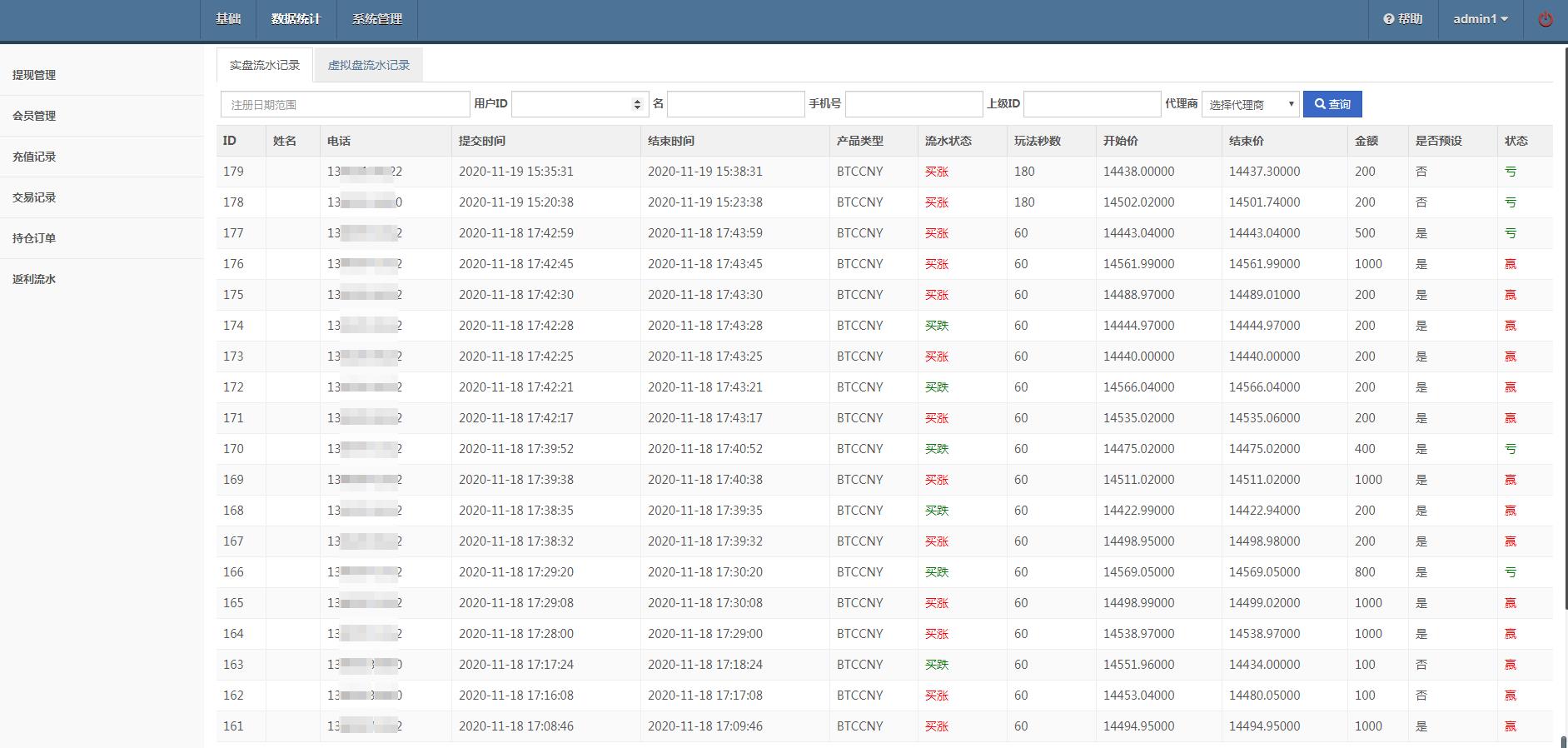Click 买涨 status in row 176

point(937,264)
